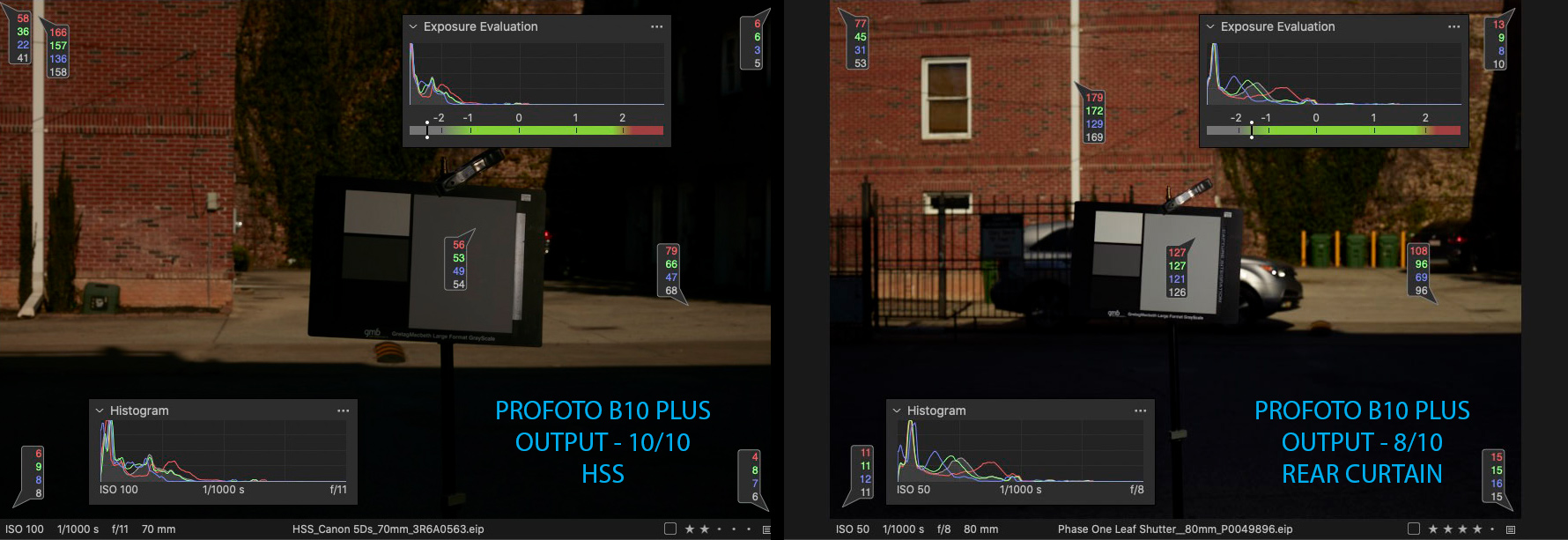This screenshot has width=1568, height=540.
Task: Collapse the left image's Exposure Evaluation panel
Action: [x=413, y=26]
